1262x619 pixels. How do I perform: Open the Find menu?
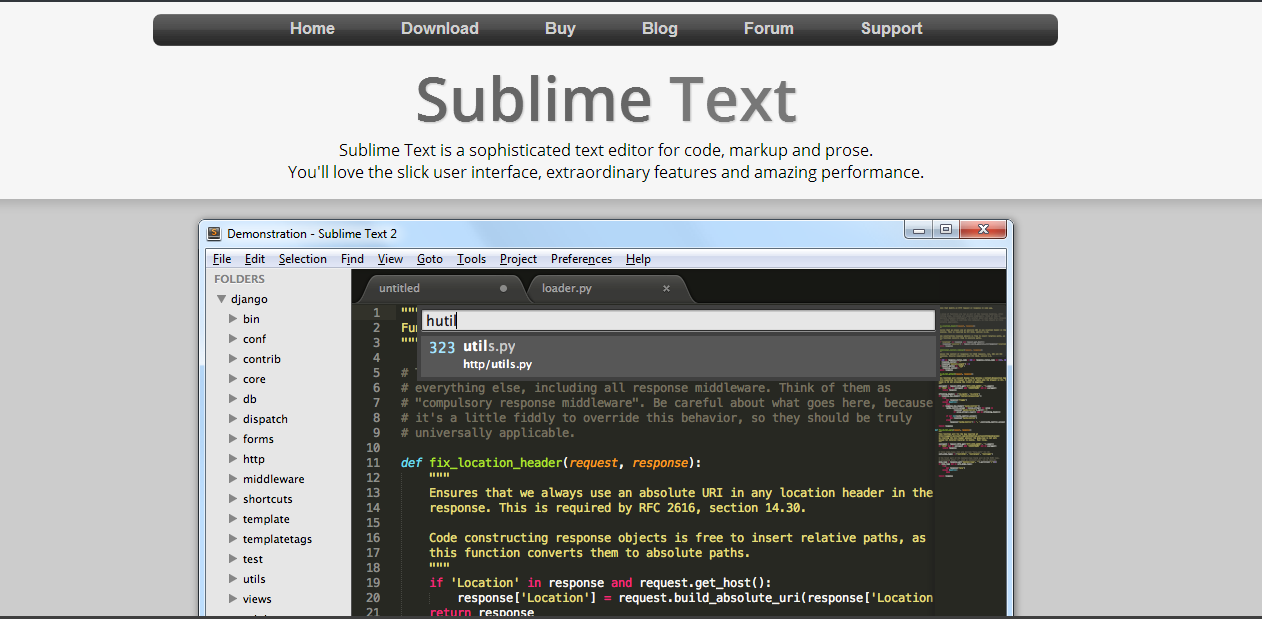(352, 259)
